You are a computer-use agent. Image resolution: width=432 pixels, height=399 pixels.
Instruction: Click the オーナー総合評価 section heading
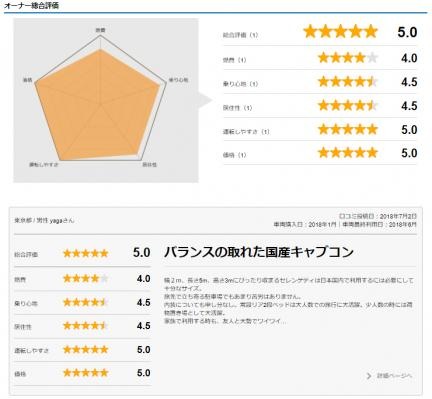(x=31, y=5)
